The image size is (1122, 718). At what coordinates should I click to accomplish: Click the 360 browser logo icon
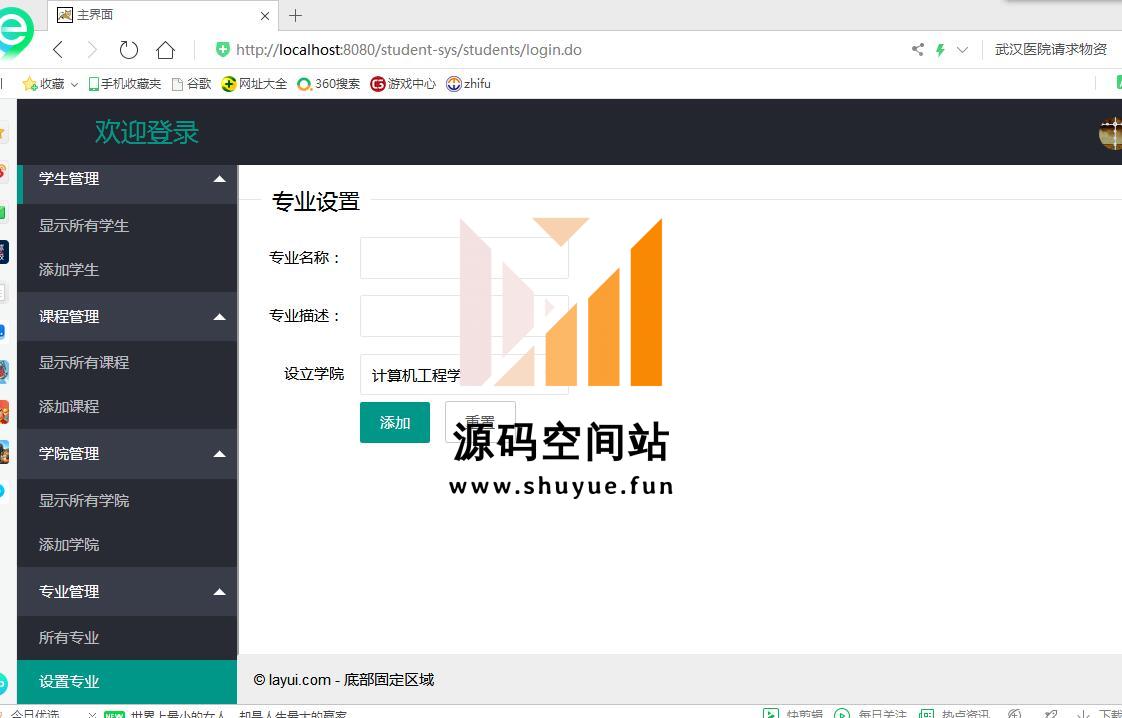click(16, 32)
